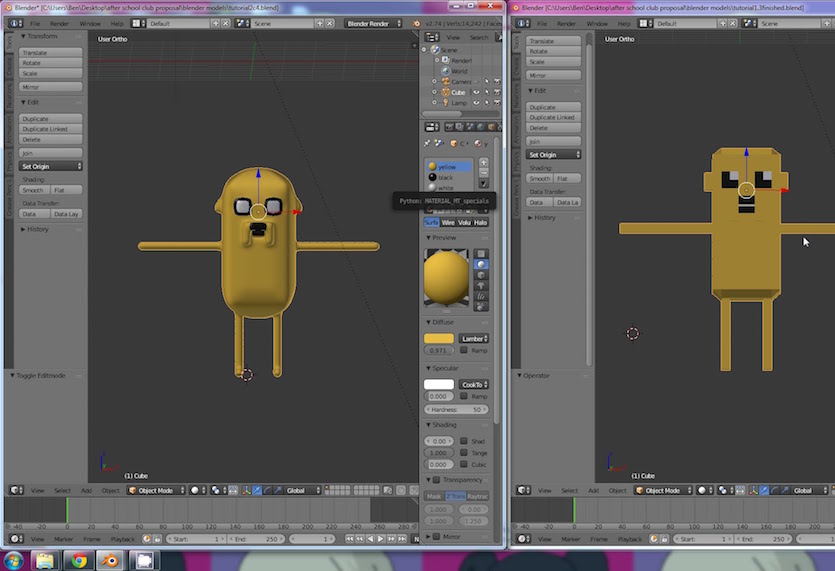This screenshot has height=571, width=835.
Task: Click Rotate in left window tool shelf
Action: click(x=51, y=63)
